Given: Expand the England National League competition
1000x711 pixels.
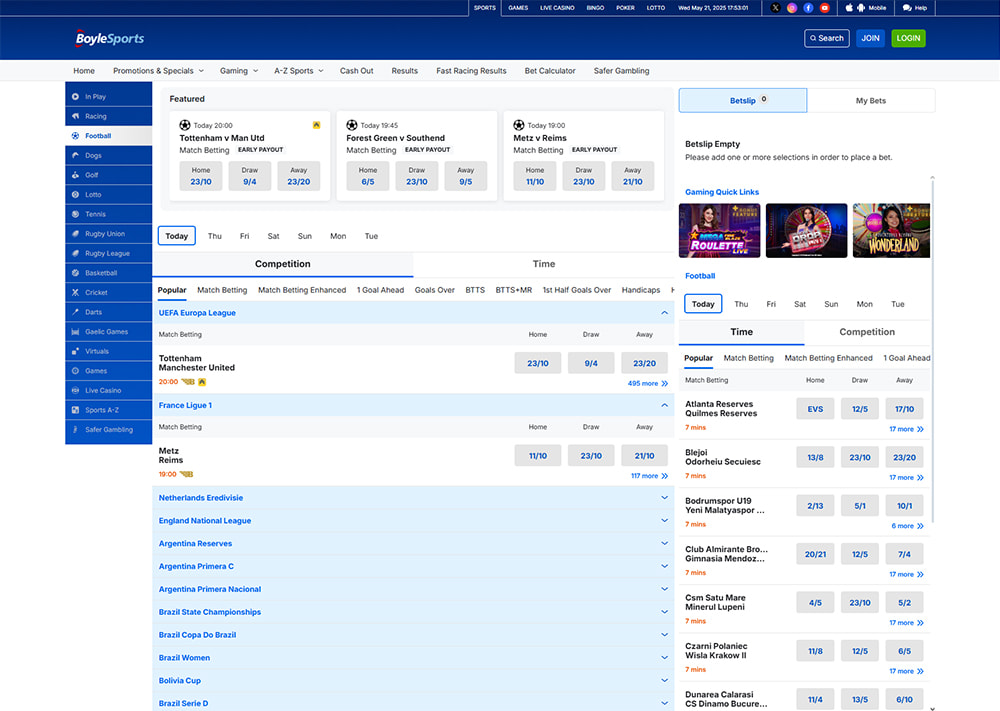Looking at the screenshot, I should 413,521.
